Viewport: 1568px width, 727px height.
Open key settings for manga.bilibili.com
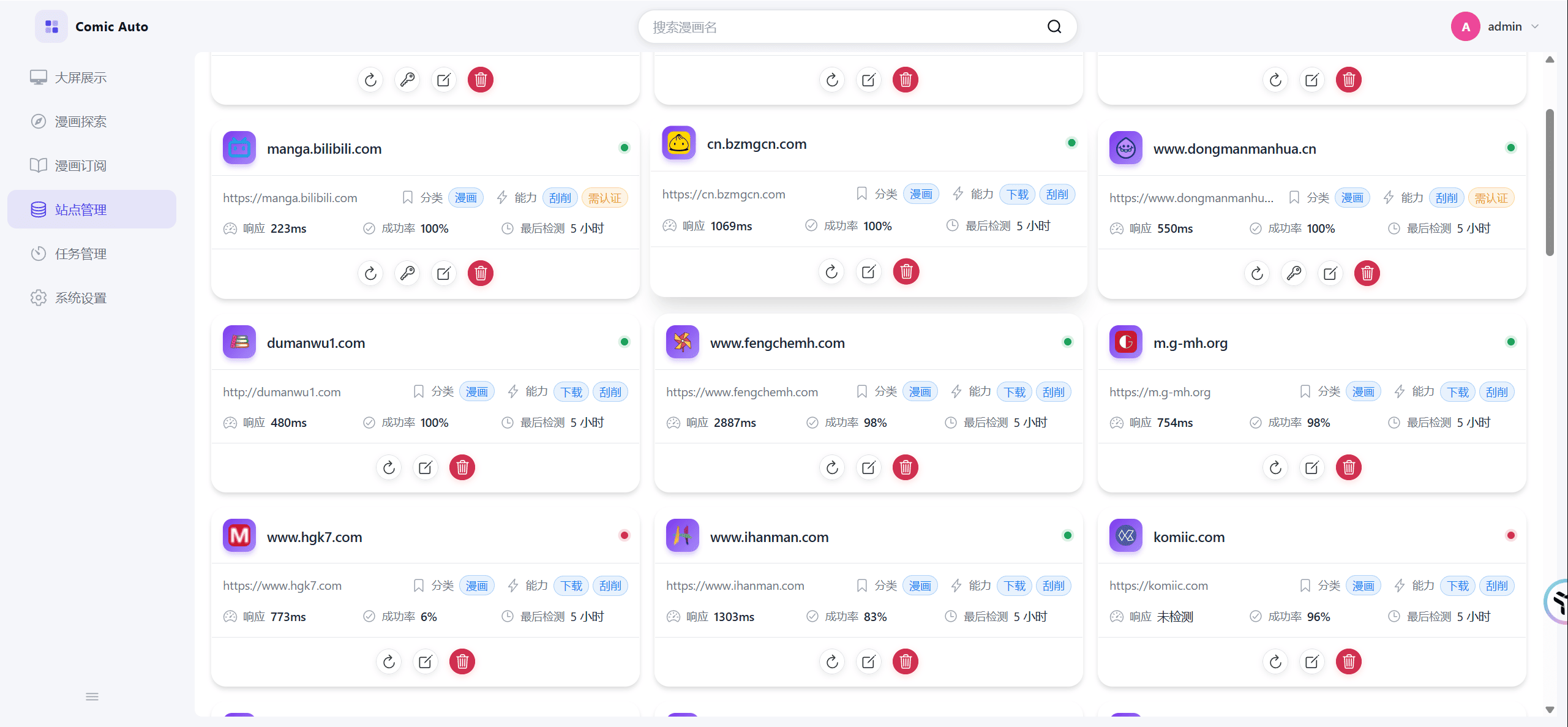[407, 273]
